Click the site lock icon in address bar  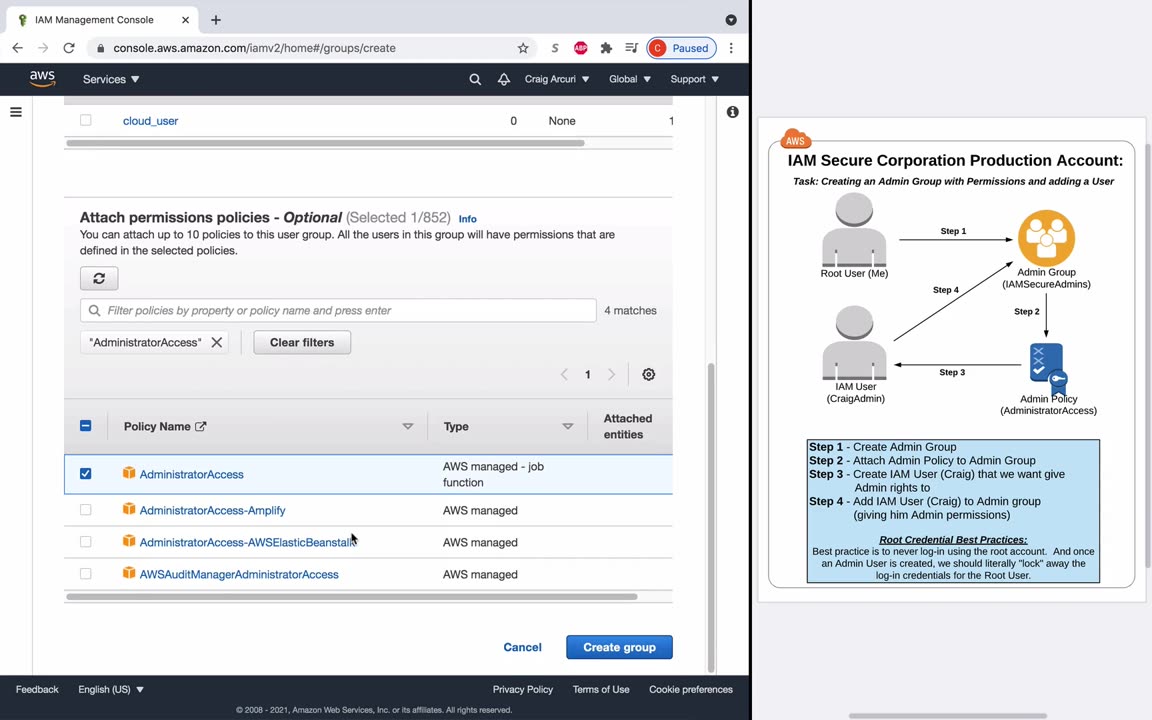click(100, 48)
